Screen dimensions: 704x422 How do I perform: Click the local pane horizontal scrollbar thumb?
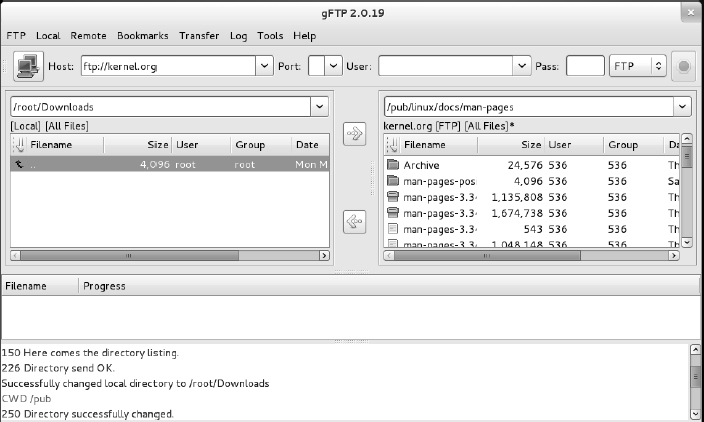tap(129, 255)
